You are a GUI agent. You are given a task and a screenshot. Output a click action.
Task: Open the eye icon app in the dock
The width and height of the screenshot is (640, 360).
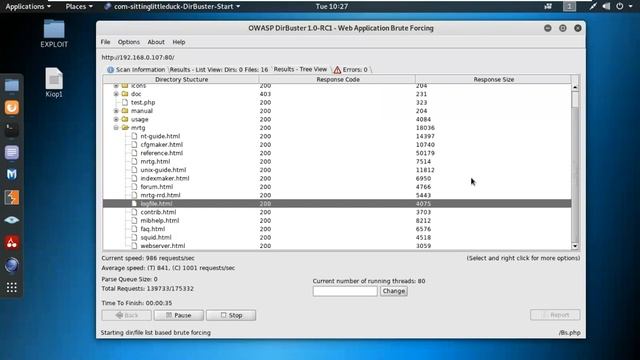point(11,220)
